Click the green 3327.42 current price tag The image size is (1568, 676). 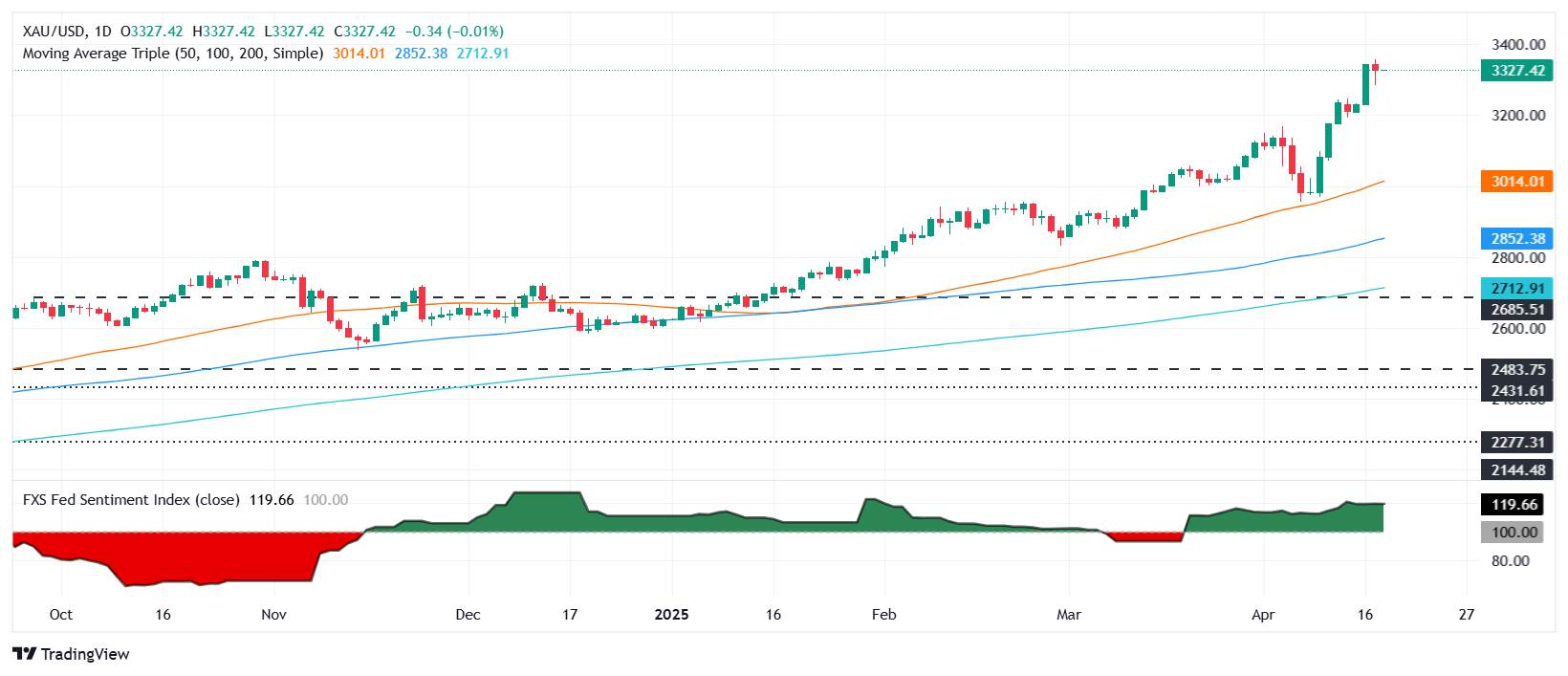pos(1517,71)
